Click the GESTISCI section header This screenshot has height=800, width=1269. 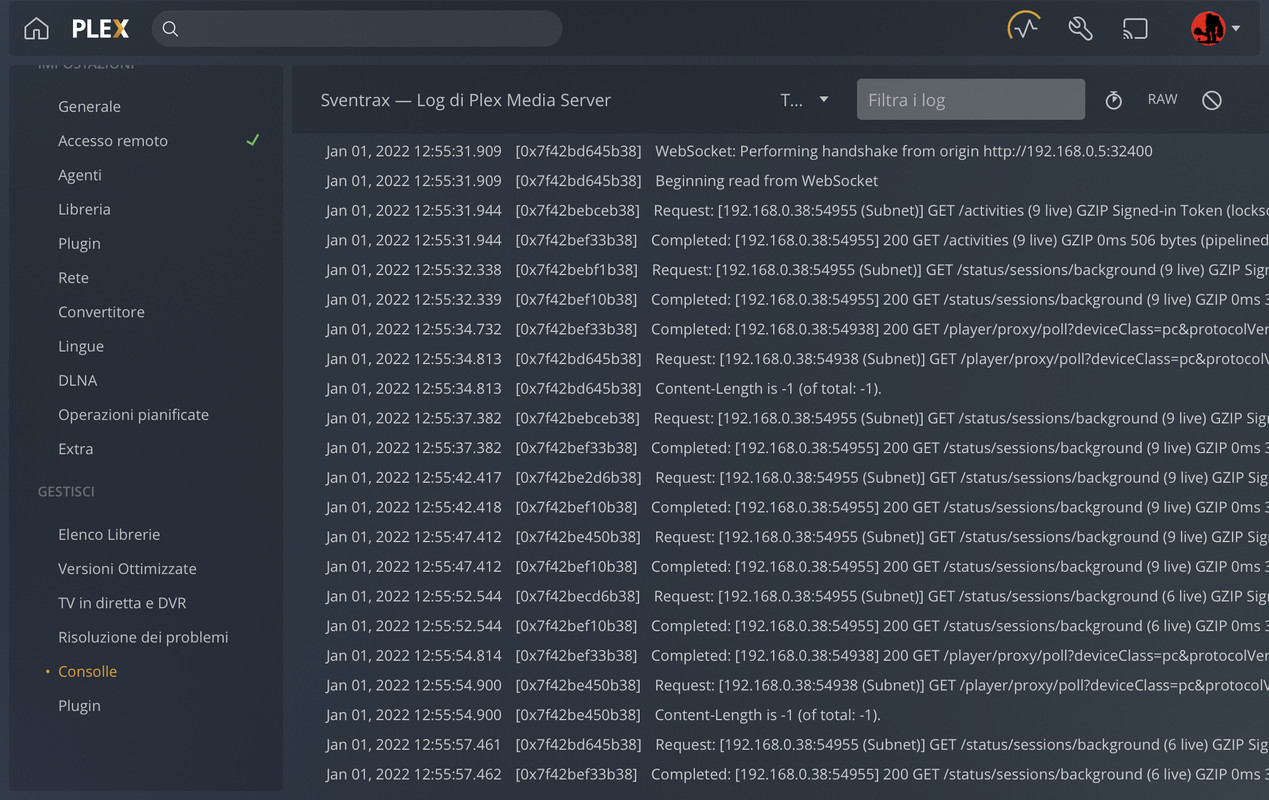tap(66, 492)
